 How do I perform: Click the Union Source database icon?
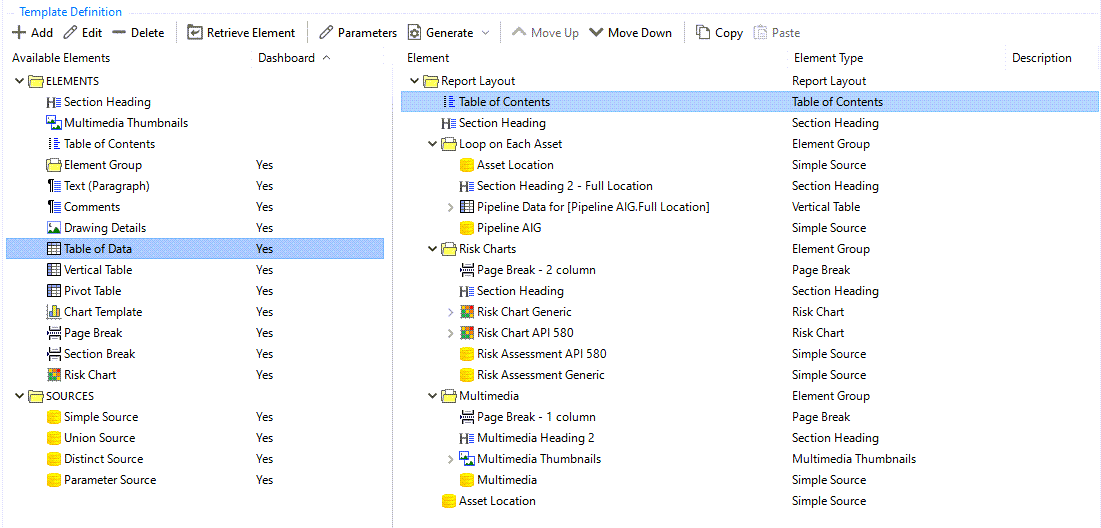pyautogui.click(x=53, y=438)
